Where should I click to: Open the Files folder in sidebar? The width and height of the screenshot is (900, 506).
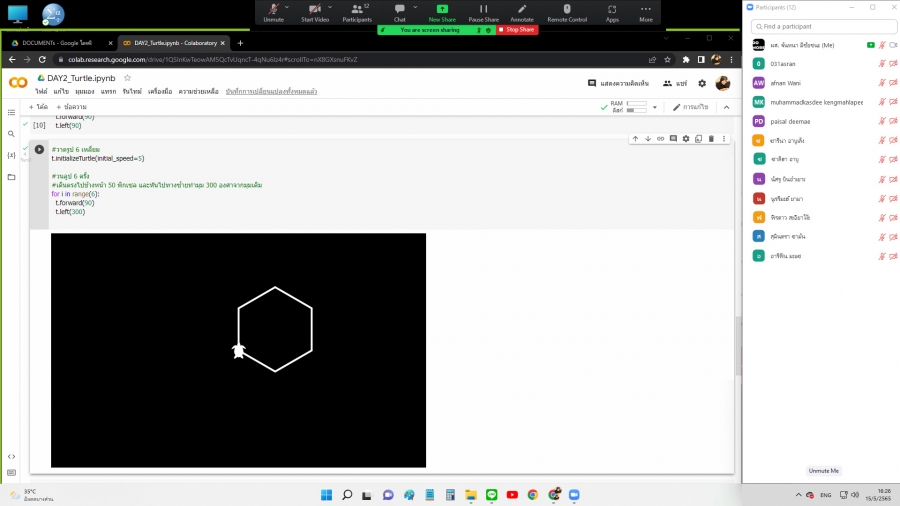point(11,177)
